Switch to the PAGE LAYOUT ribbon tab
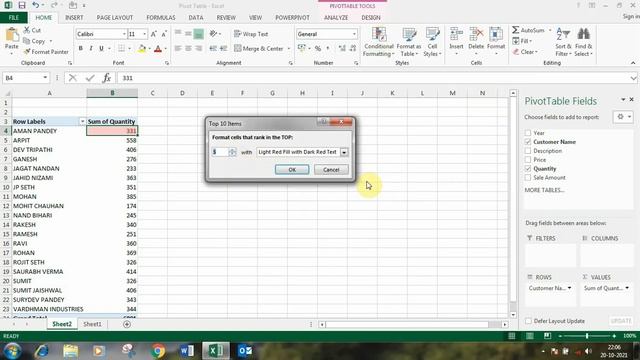This screenshot has width=640, height=360. 115,18
